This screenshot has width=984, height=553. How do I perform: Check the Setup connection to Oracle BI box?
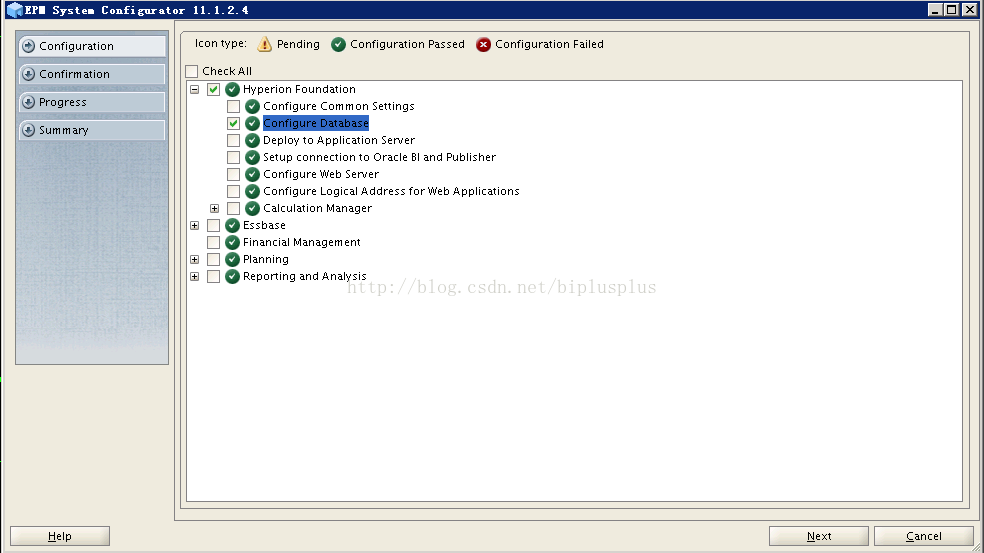point(233,157)
